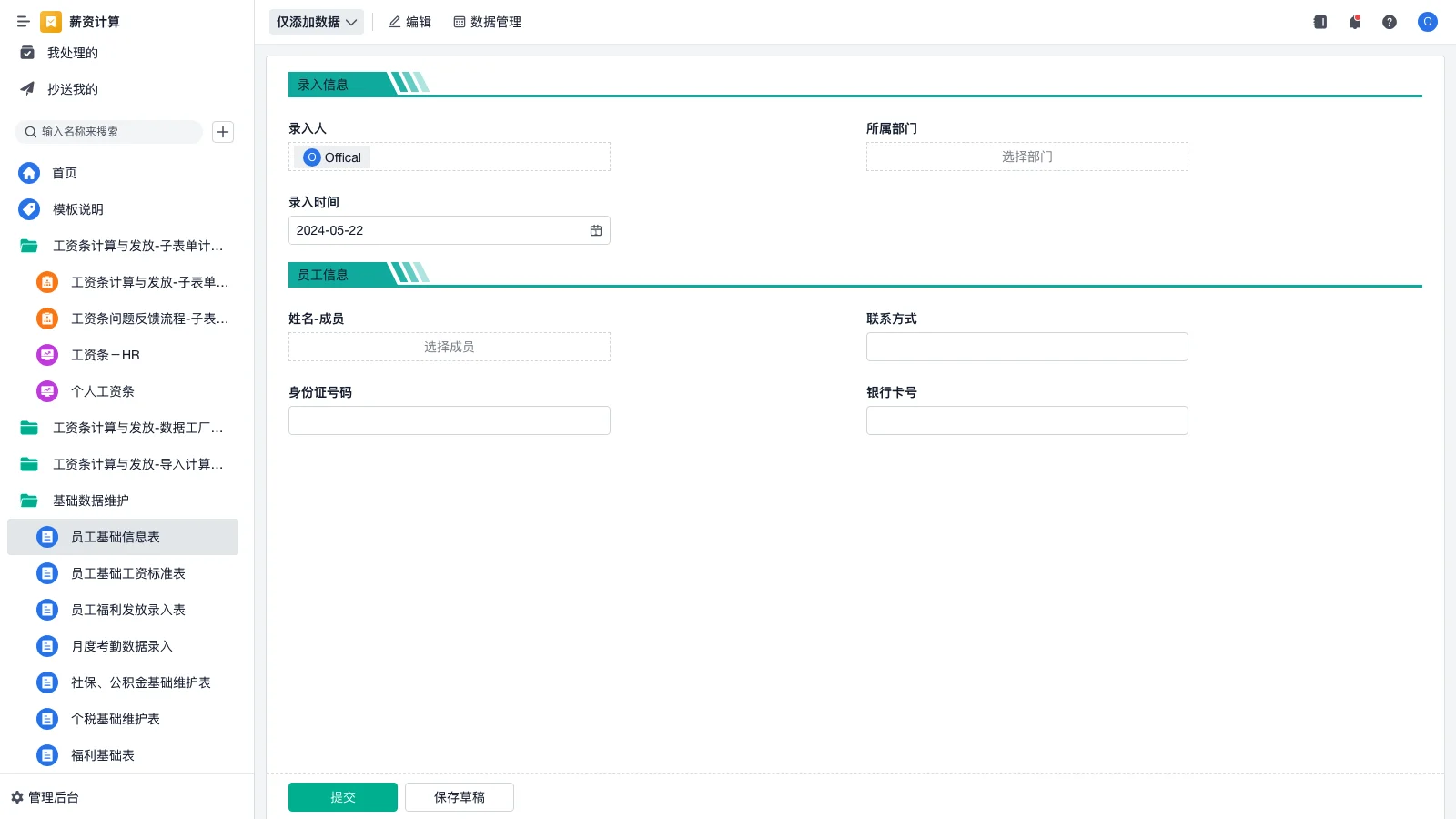Click the sidebar search field 输入名称来搜索

(109, 132)
